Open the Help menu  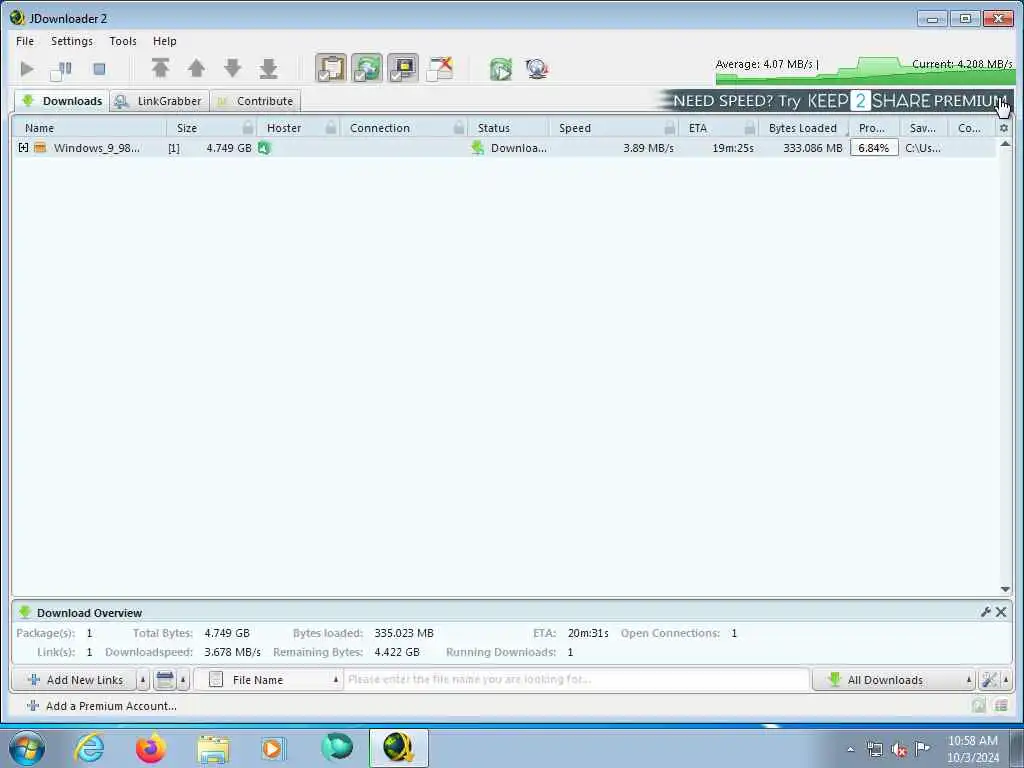point(165,41)
